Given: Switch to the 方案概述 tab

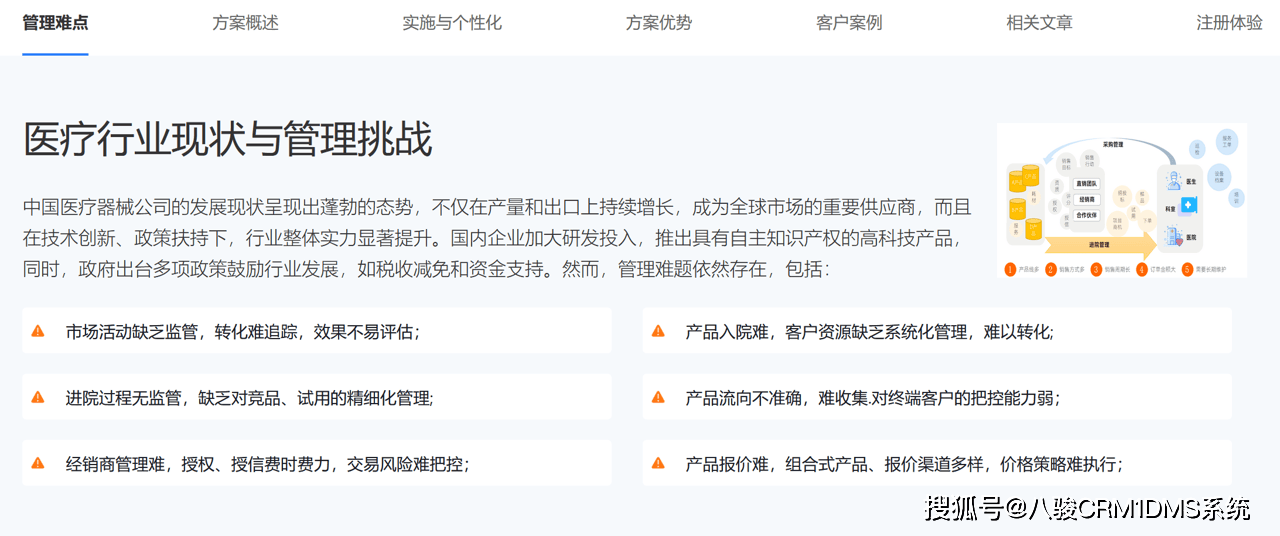Looking at the screenshot, I should click(x=245, y=23).
